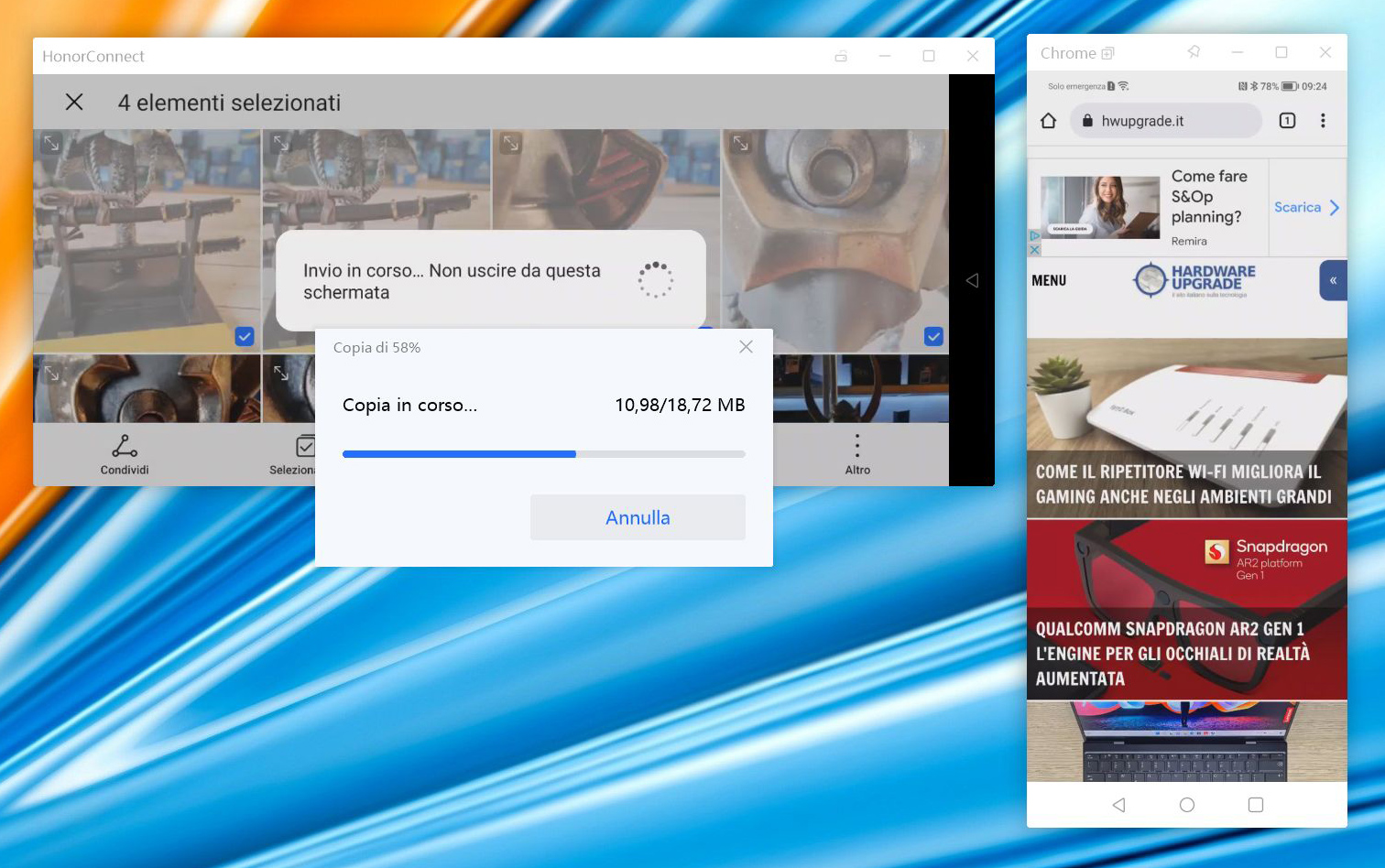Expand the fourth helmet photo fullscreen

[740, 143]
